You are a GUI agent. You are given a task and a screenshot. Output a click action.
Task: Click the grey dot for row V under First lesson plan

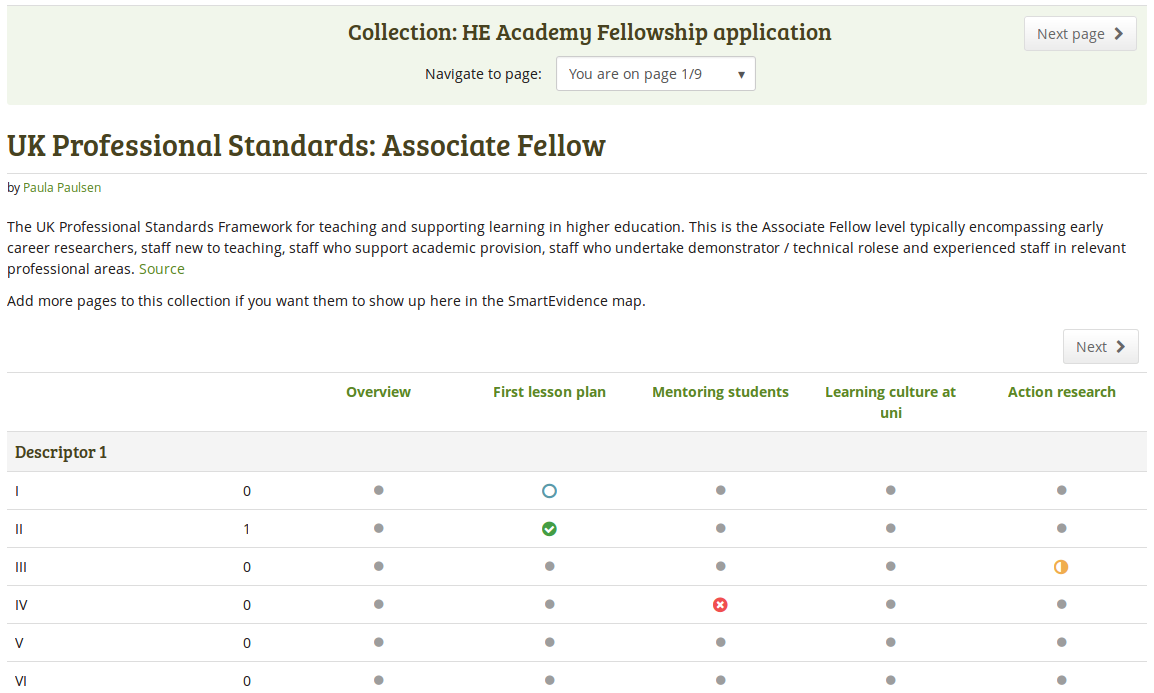(x=550, y=642)
